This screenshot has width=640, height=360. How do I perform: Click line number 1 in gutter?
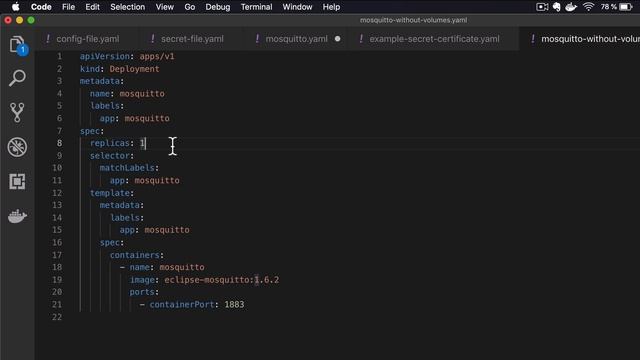pos(60,56)
